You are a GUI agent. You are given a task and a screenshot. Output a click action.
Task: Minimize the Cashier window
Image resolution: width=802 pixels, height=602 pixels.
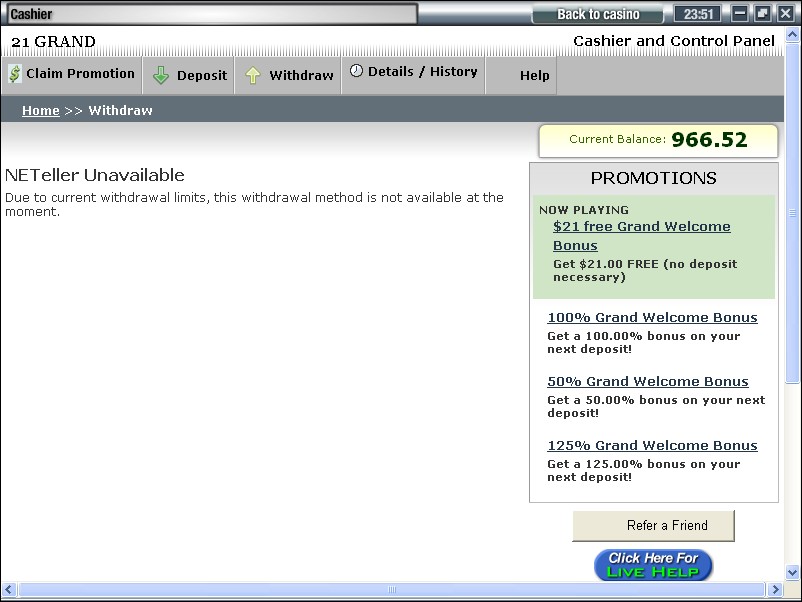(x=739, y=14)
